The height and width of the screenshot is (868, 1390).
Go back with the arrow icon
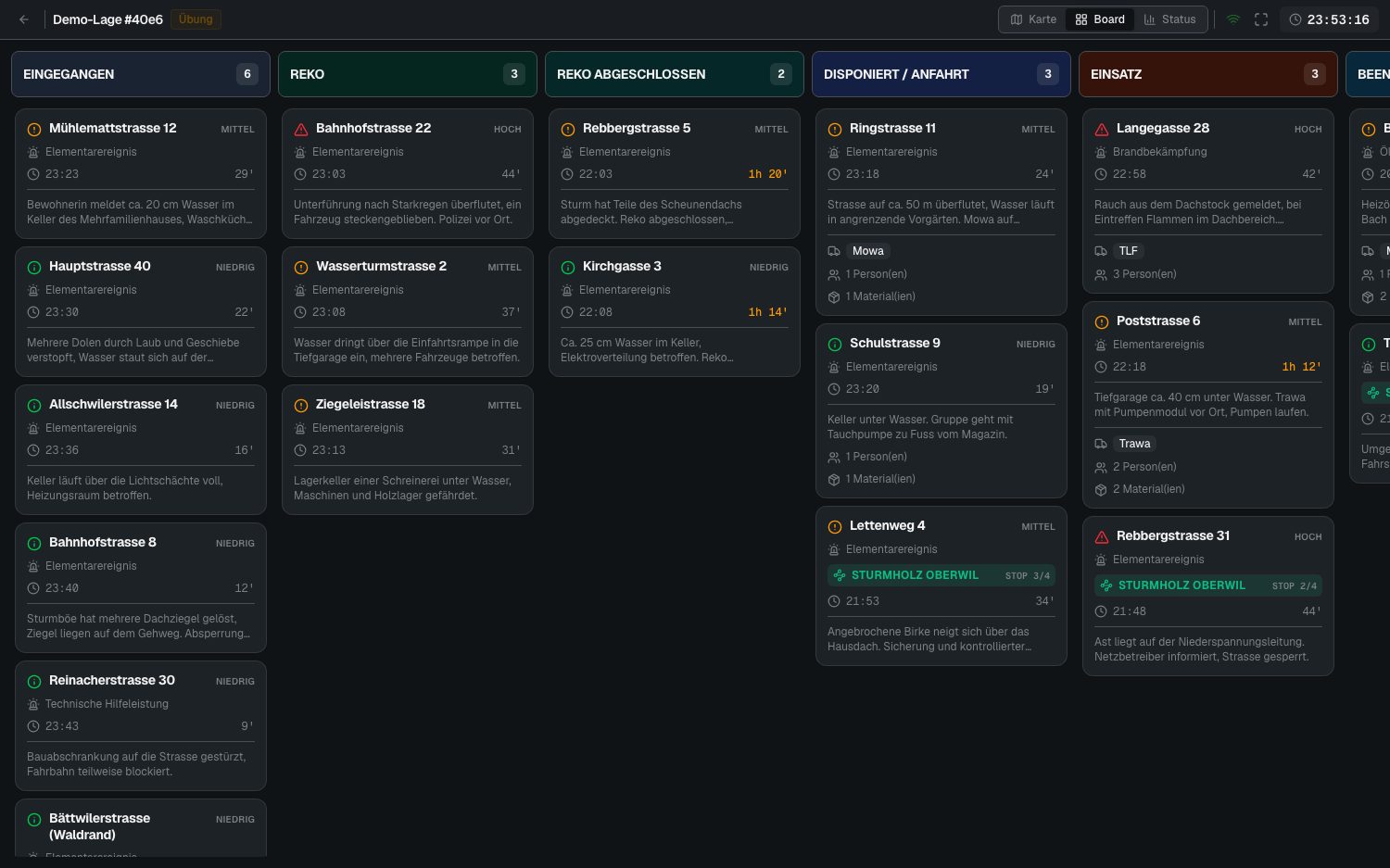click(24, 19)
